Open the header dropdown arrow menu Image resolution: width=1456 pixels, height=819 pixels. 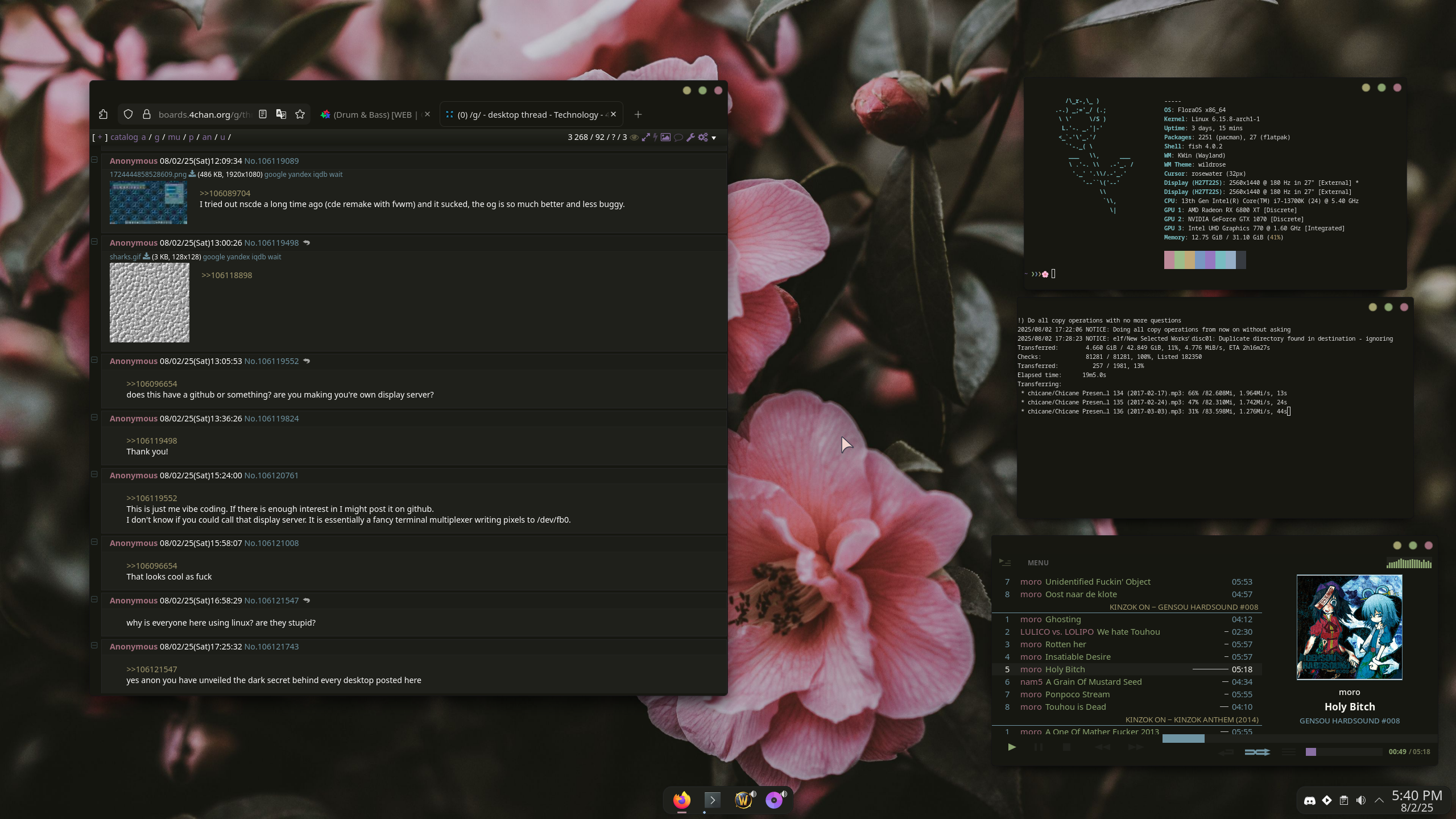(x=714, y=138)
